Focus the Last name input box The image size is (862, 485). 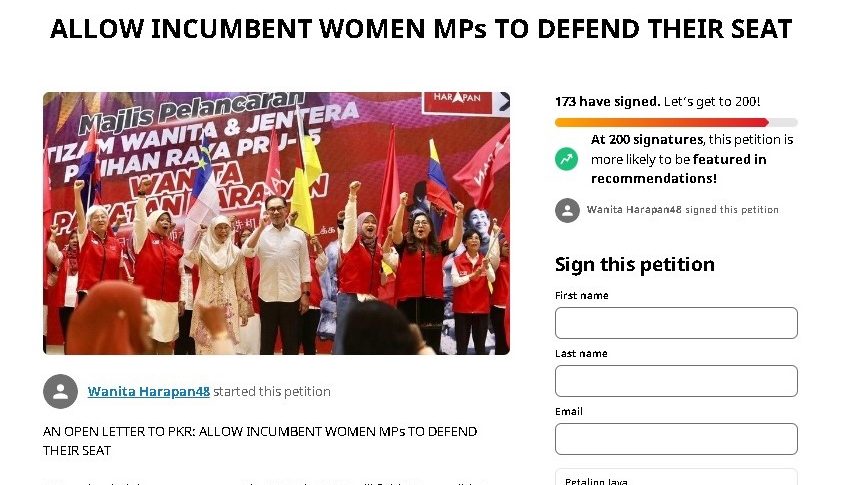point(676,381)
